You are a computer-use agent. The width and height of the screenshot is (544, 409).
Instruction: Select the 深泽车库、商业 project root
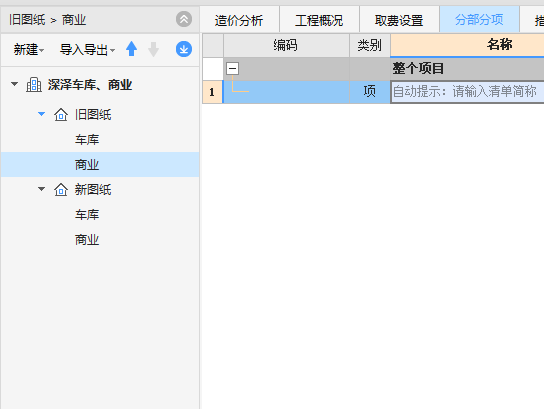pos(90,85)
